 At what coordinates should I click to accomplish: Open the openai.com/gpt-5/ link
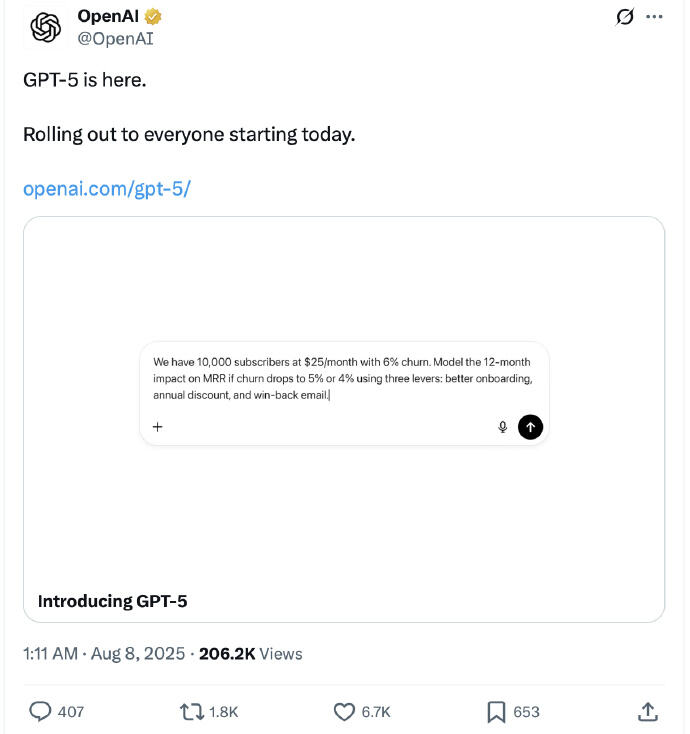point(107,189)
